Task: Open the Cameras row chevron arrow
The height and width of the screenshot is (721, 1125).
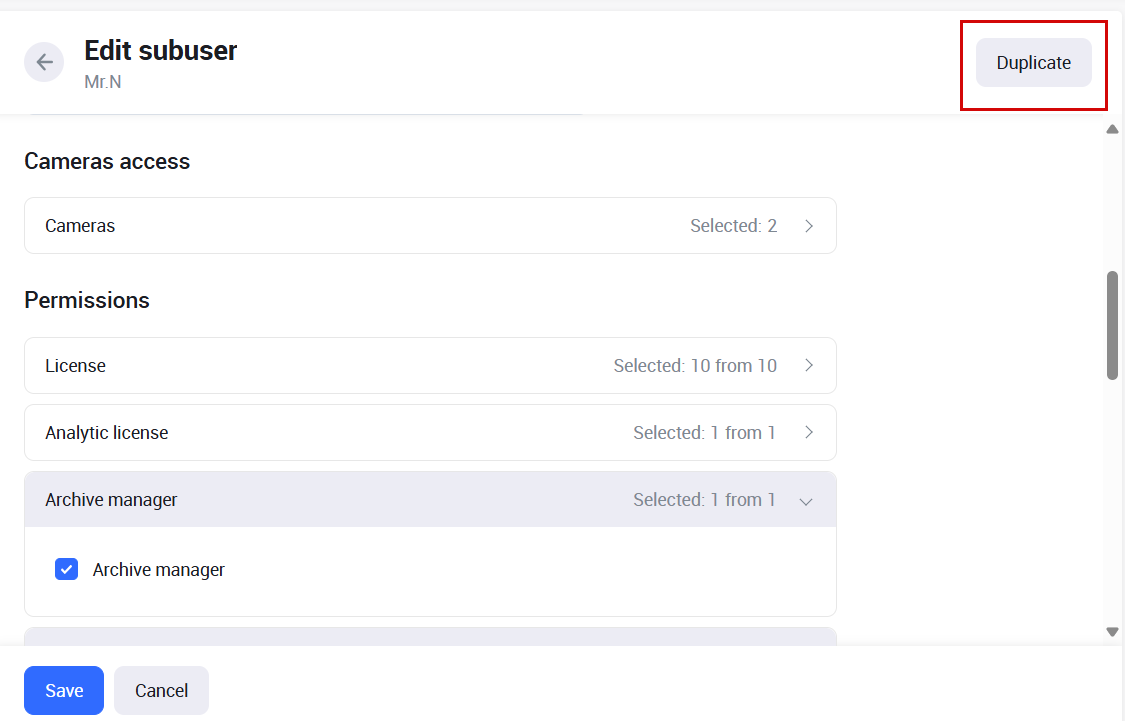Action: (x=809, y=226)
